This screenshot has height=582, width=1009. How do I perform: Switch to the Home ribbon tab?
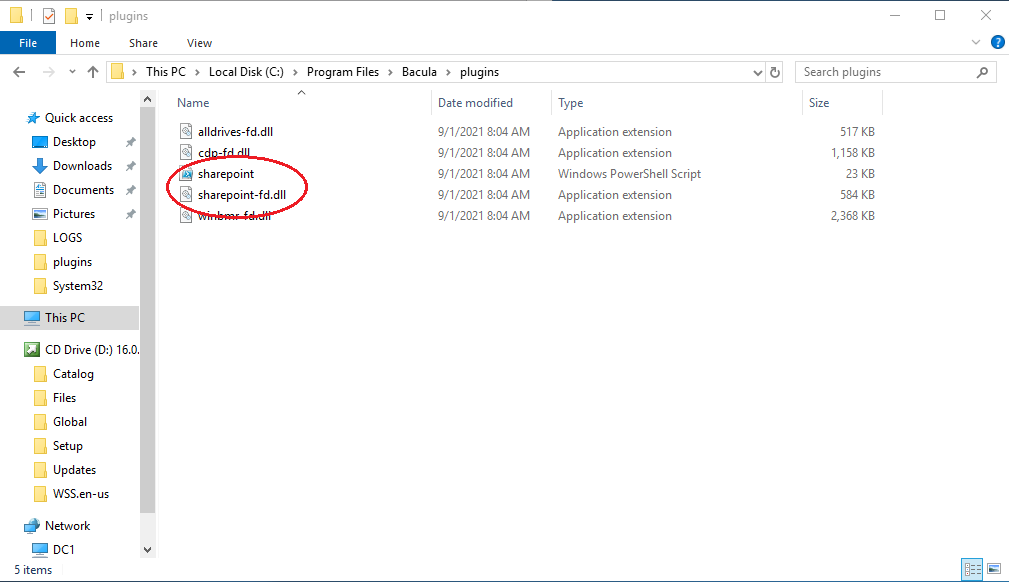[85, 43]
